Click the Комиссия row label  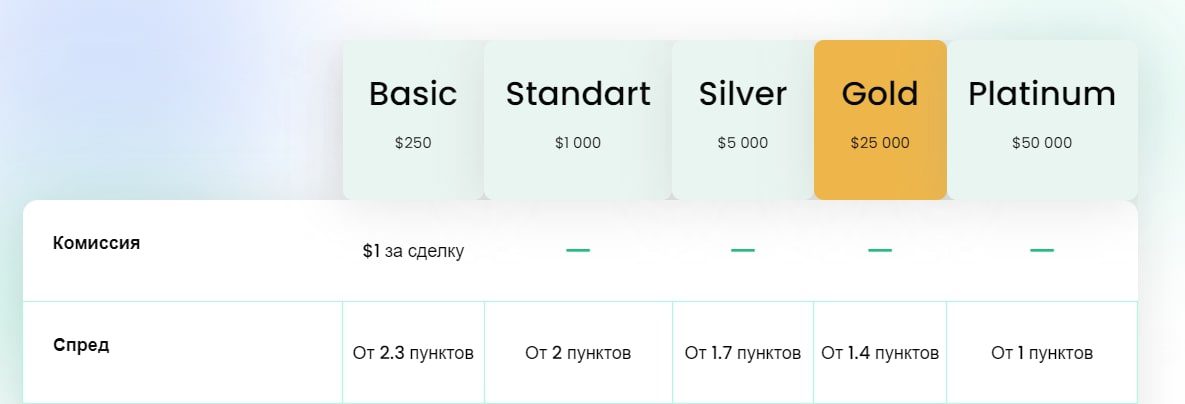coord(97,243)
